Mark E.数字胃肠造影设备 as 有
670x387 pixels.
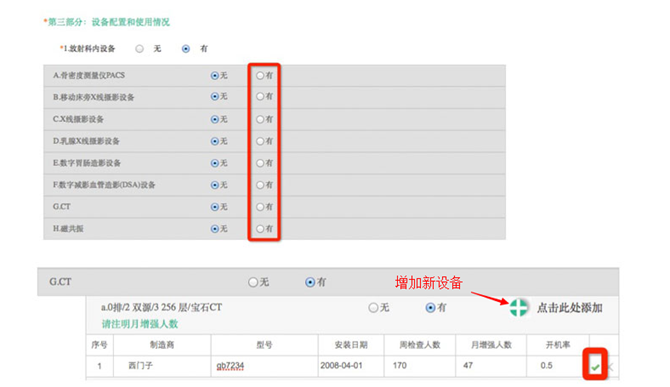260,163
